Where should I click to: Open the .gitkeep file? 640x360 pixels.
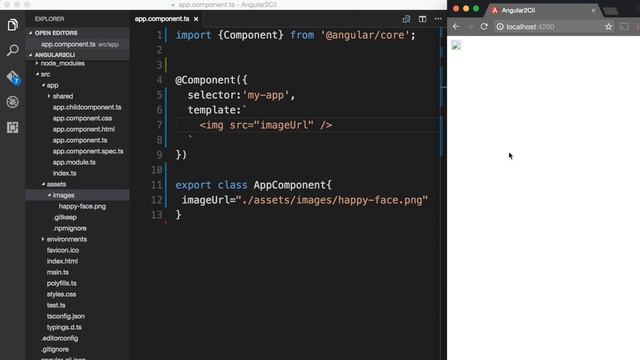[64, 218]
